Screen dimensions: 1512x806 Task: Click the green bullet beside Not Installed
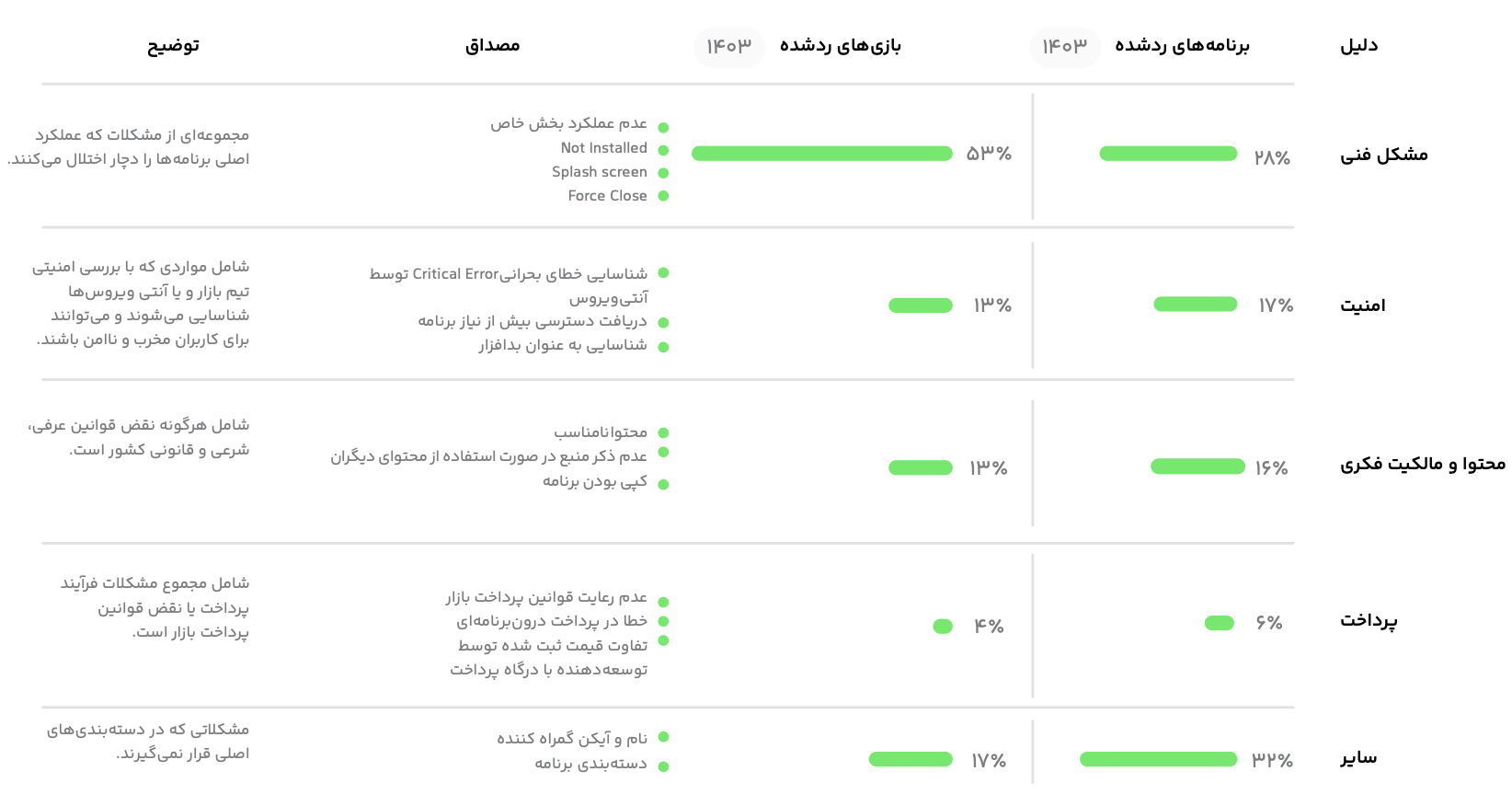click(x=663, y=150)
